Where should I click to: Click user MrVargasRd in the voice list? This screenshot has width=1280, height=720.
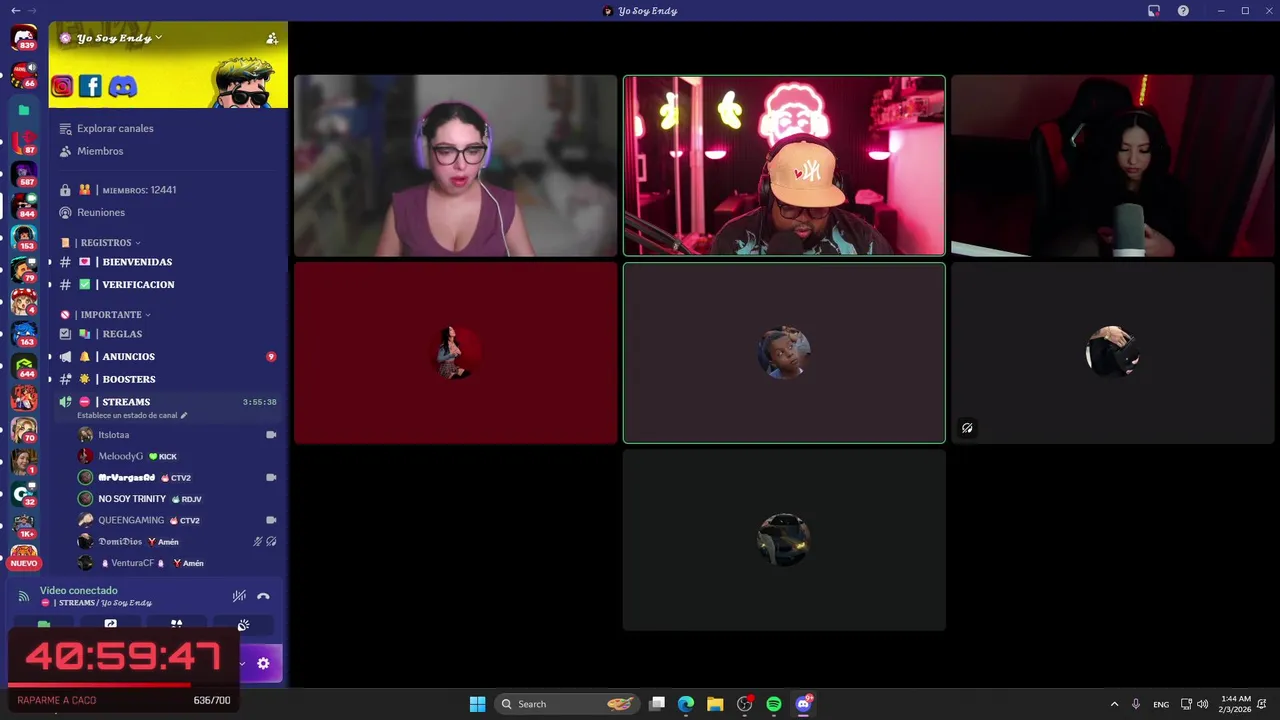pyautogui.click(x=176, y=478)
